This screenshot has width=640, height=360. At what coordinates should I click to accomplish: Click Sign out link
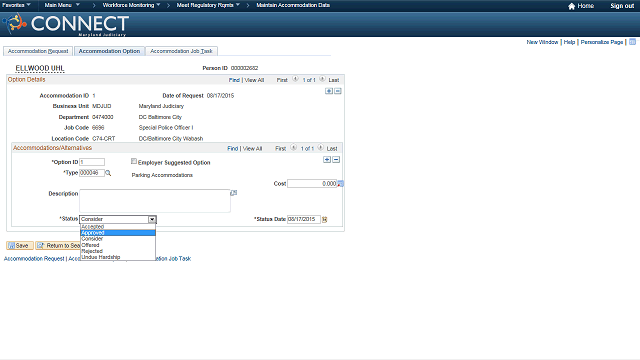click(x=622, y=6)
